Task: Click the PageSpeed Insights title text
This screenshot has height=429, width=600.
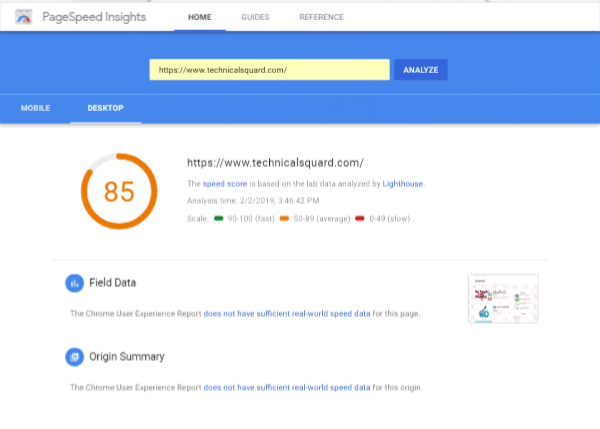Action: [x=94, y=17]
